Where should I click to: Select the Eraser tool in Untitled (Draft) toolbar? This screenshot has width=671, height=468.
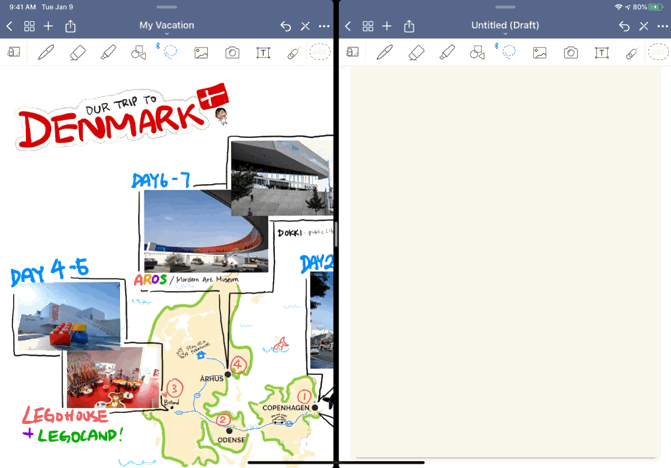(416, 52)
